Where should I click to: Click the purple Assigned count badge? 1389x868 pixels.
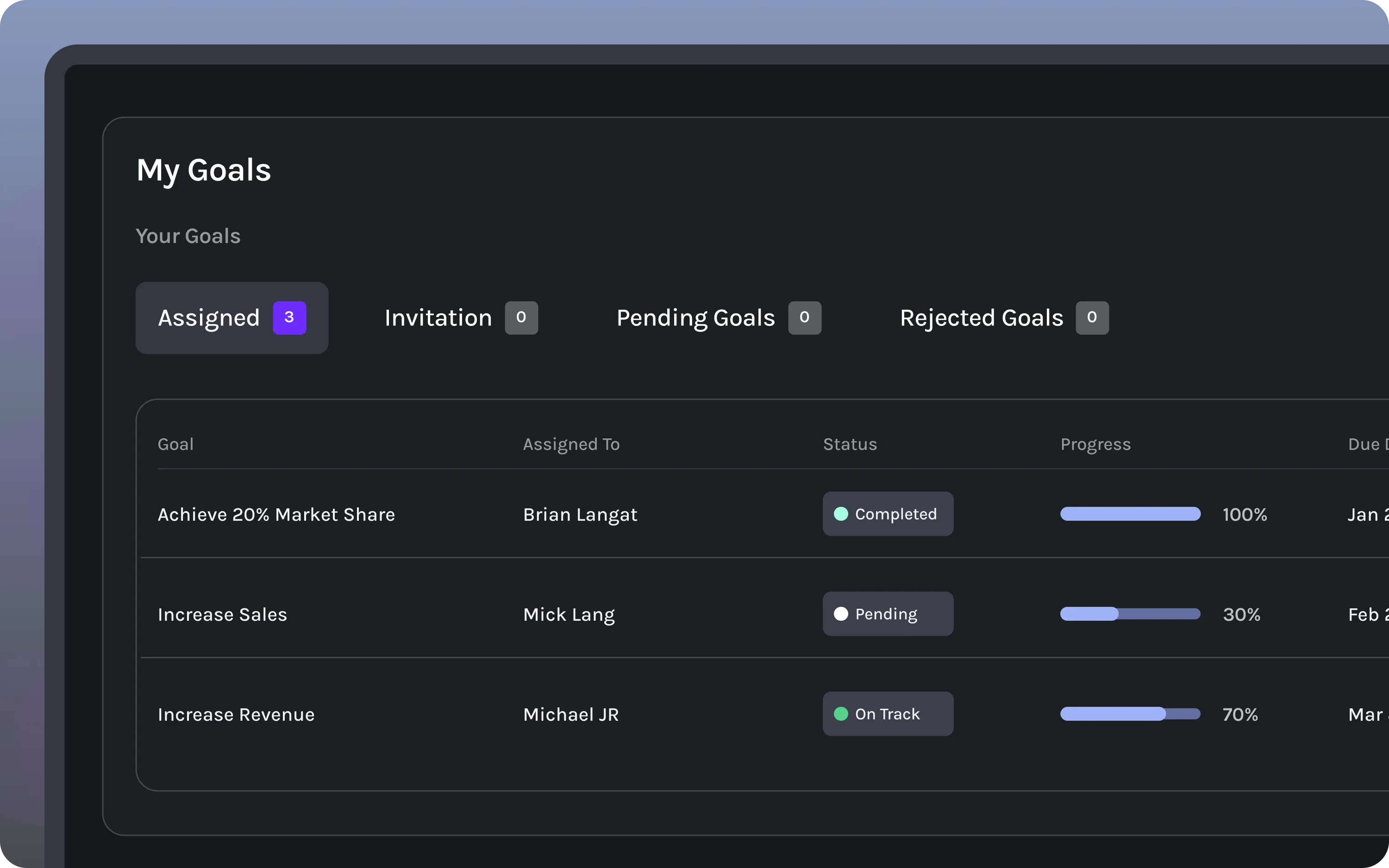289,318
